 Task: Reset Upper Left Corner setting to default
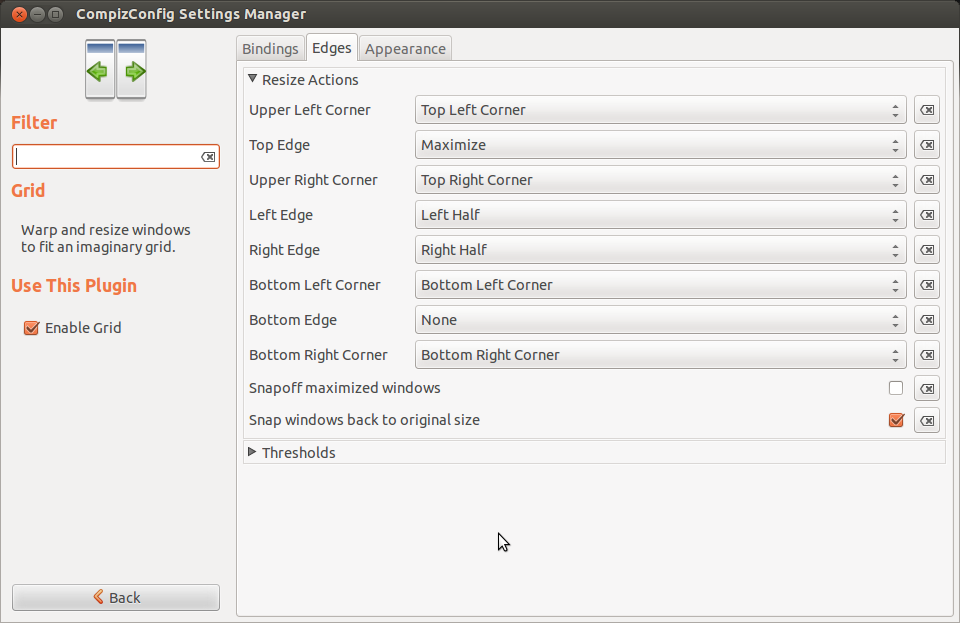tap(927, 110)
